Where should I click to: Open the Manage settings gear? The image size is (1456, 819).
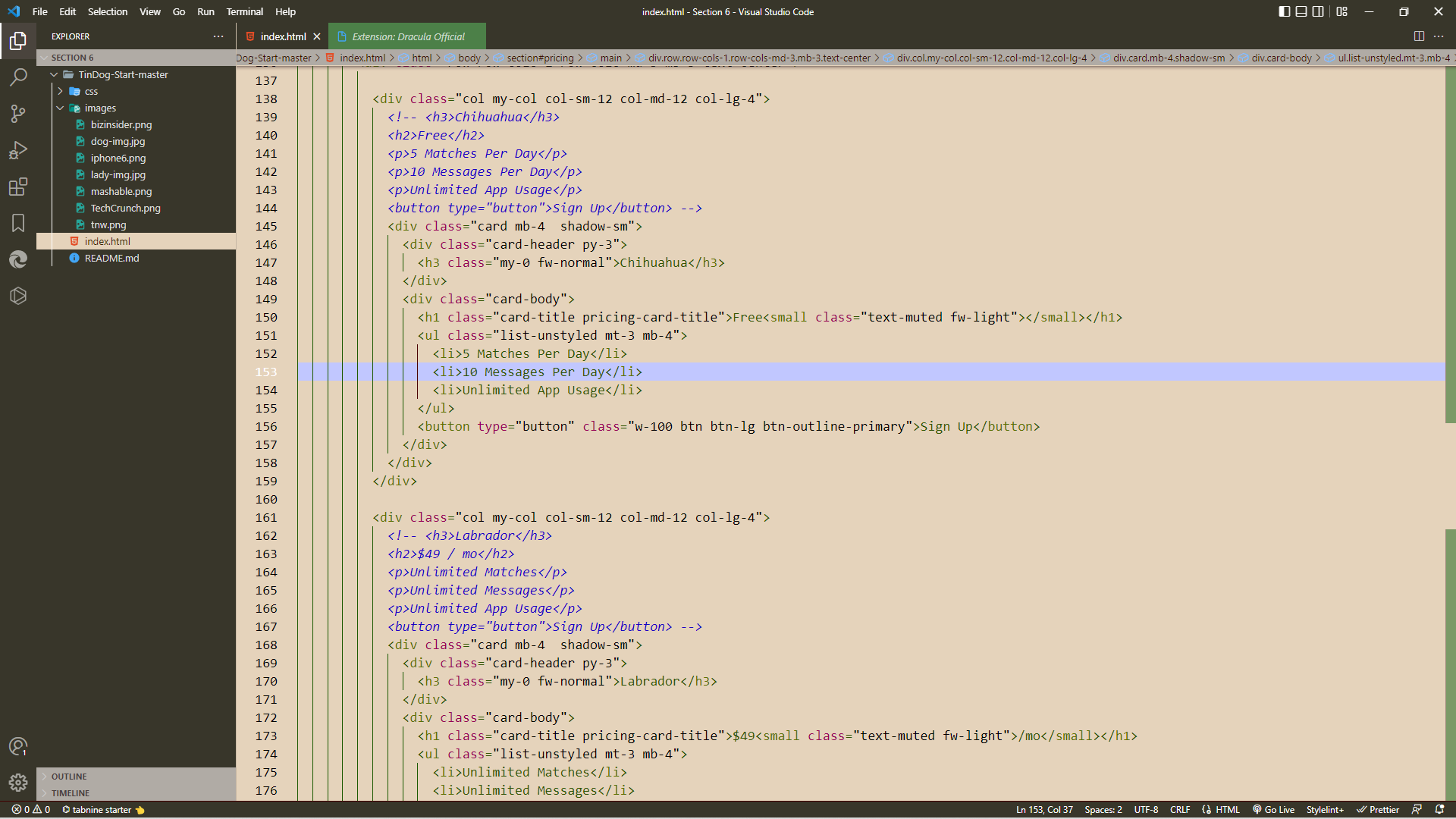pos(18,783)
